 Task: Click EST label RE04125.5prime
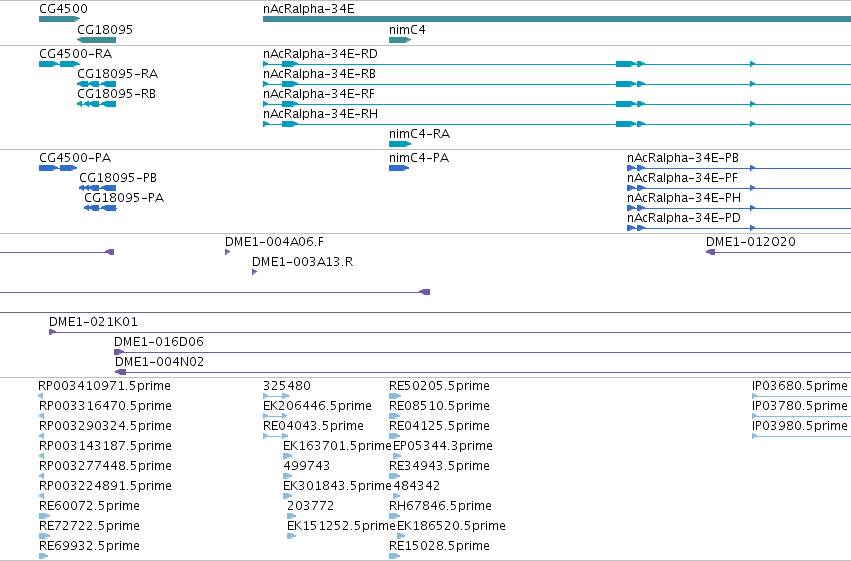tap(439, 426)
